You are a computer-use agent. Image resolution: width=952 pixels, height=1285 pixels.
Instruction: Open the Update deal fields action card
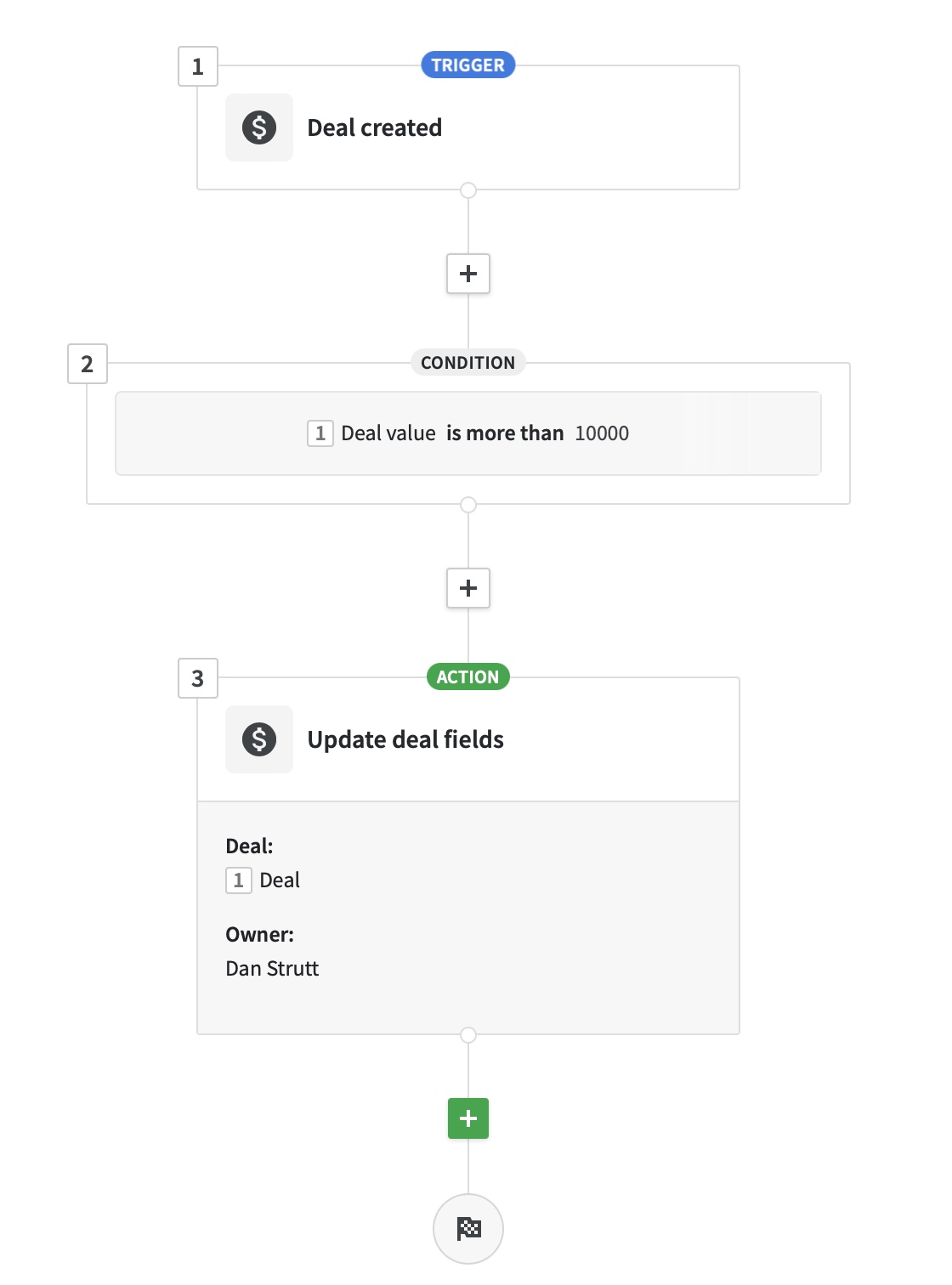[406, 739]
